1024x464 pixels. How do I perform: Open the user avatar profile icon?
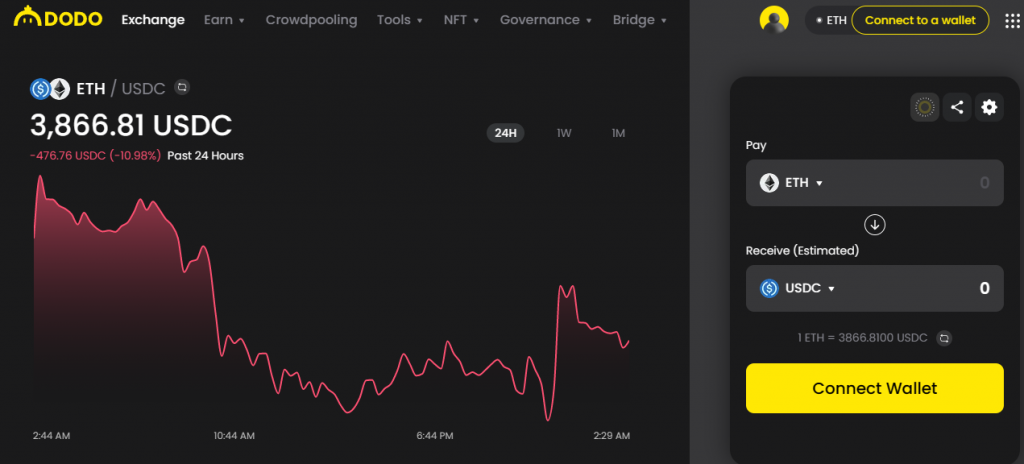[774, 20]
